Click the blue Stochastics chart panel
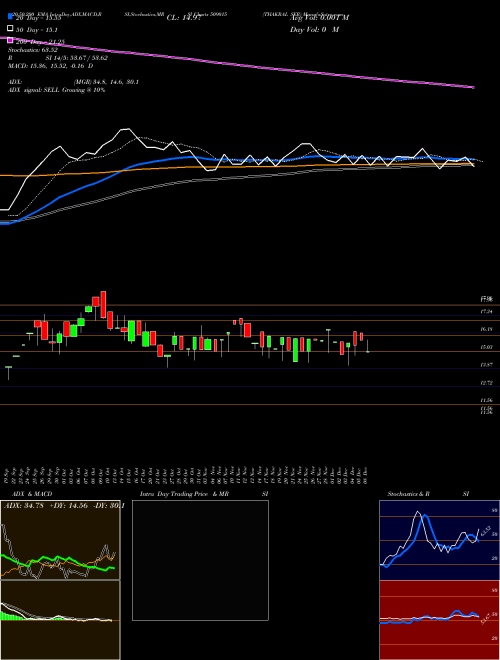This screenshot has height=660, width=500. (x=439, y=540)
